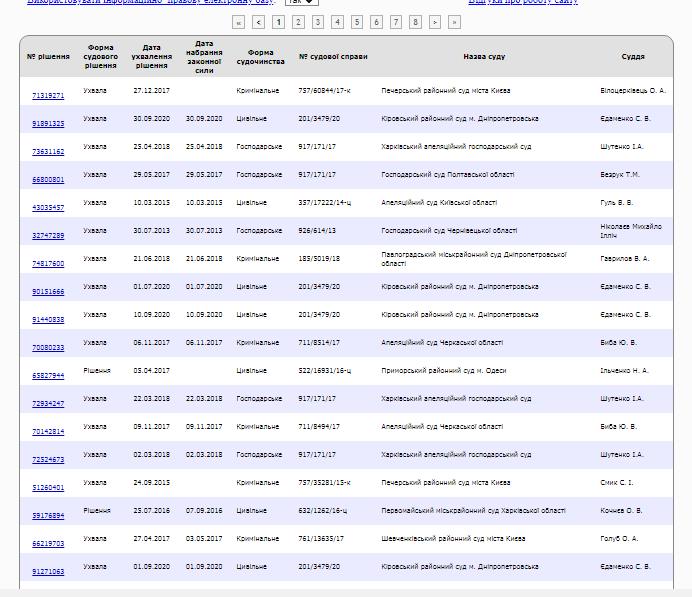Open decision 70142814 link
Image resolution: width=692 pixels, height=597 pixels.
click(x=48, y=432)
